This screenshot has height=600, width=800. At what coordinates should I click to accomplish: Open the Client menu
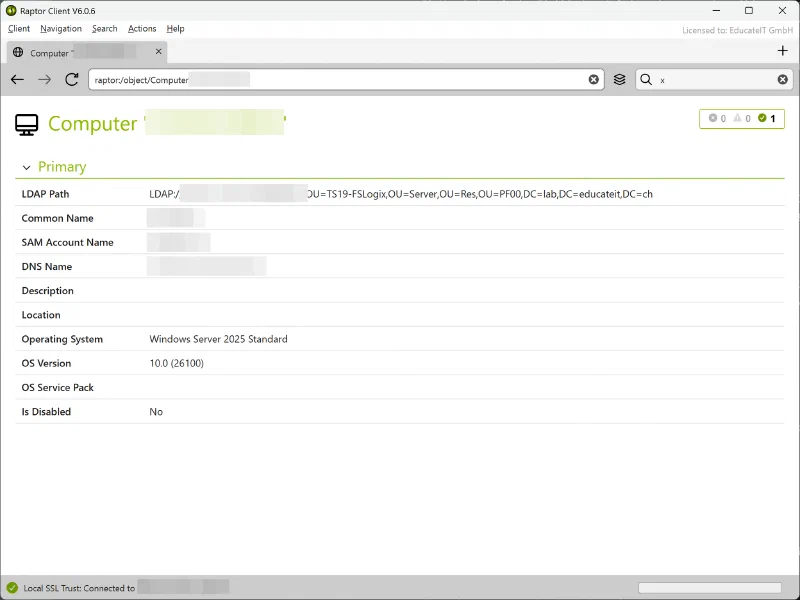coord(19,29)
